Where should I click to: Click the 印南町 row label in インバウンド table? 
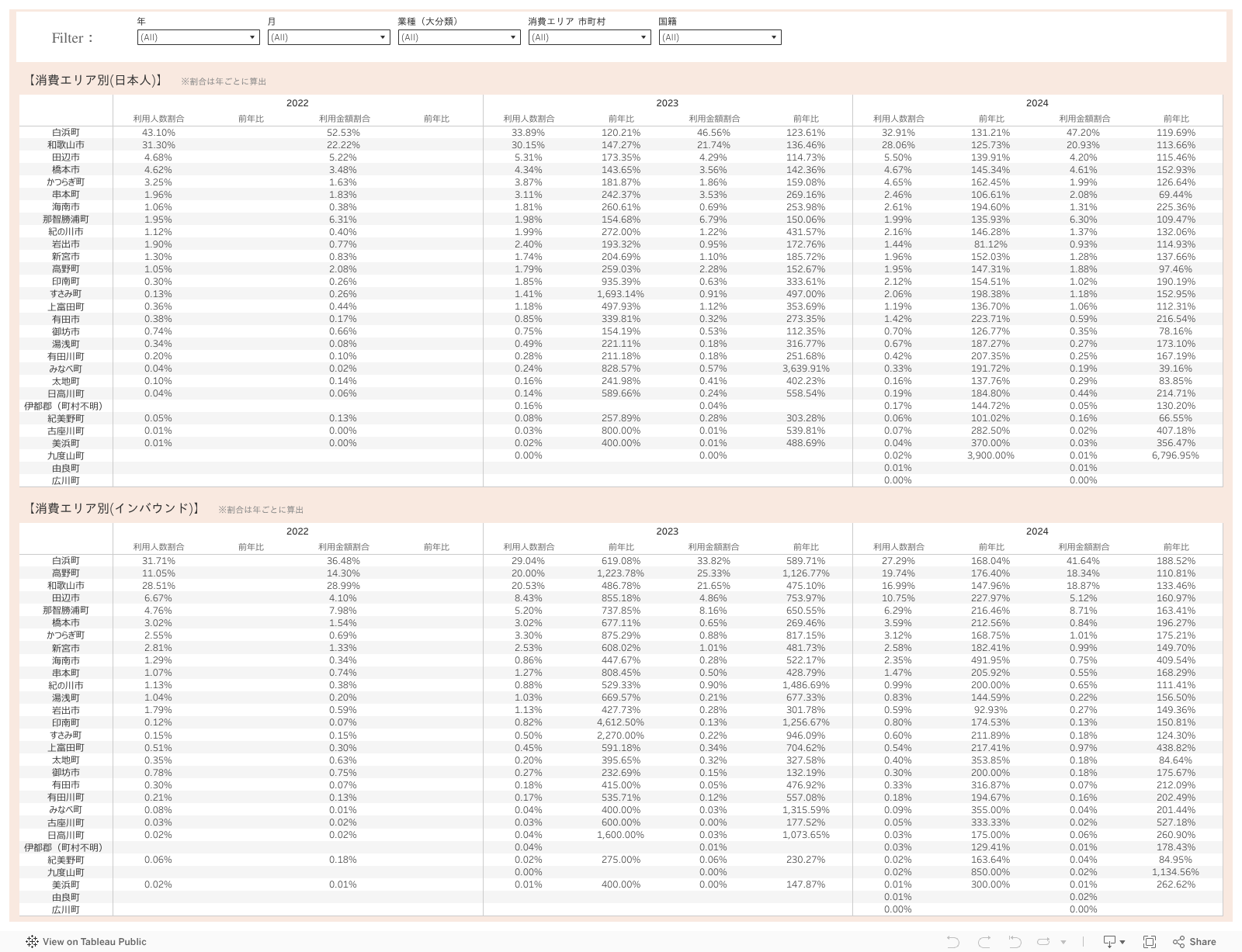(66, 723)
